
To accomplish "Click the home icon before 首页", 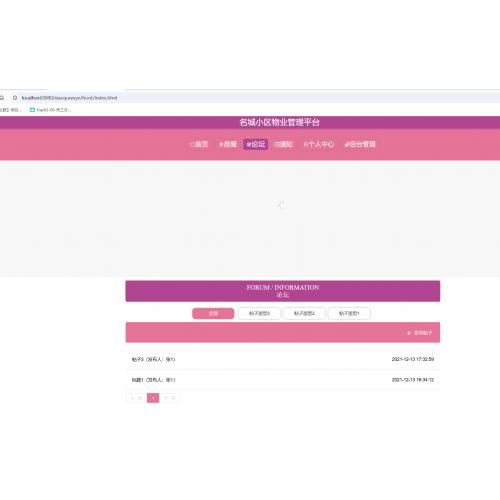I will (192, 144).
